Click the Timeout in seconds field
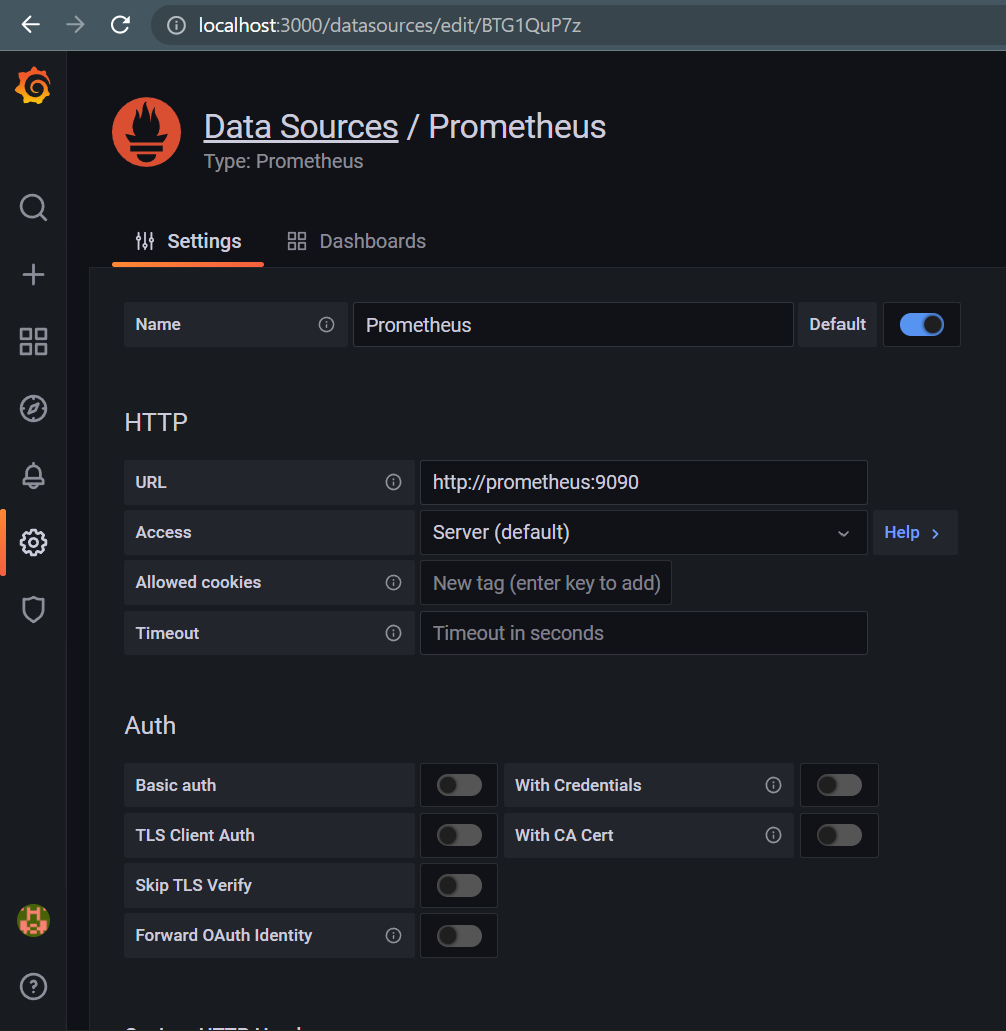1006x1031 pixels. point(642,633)
